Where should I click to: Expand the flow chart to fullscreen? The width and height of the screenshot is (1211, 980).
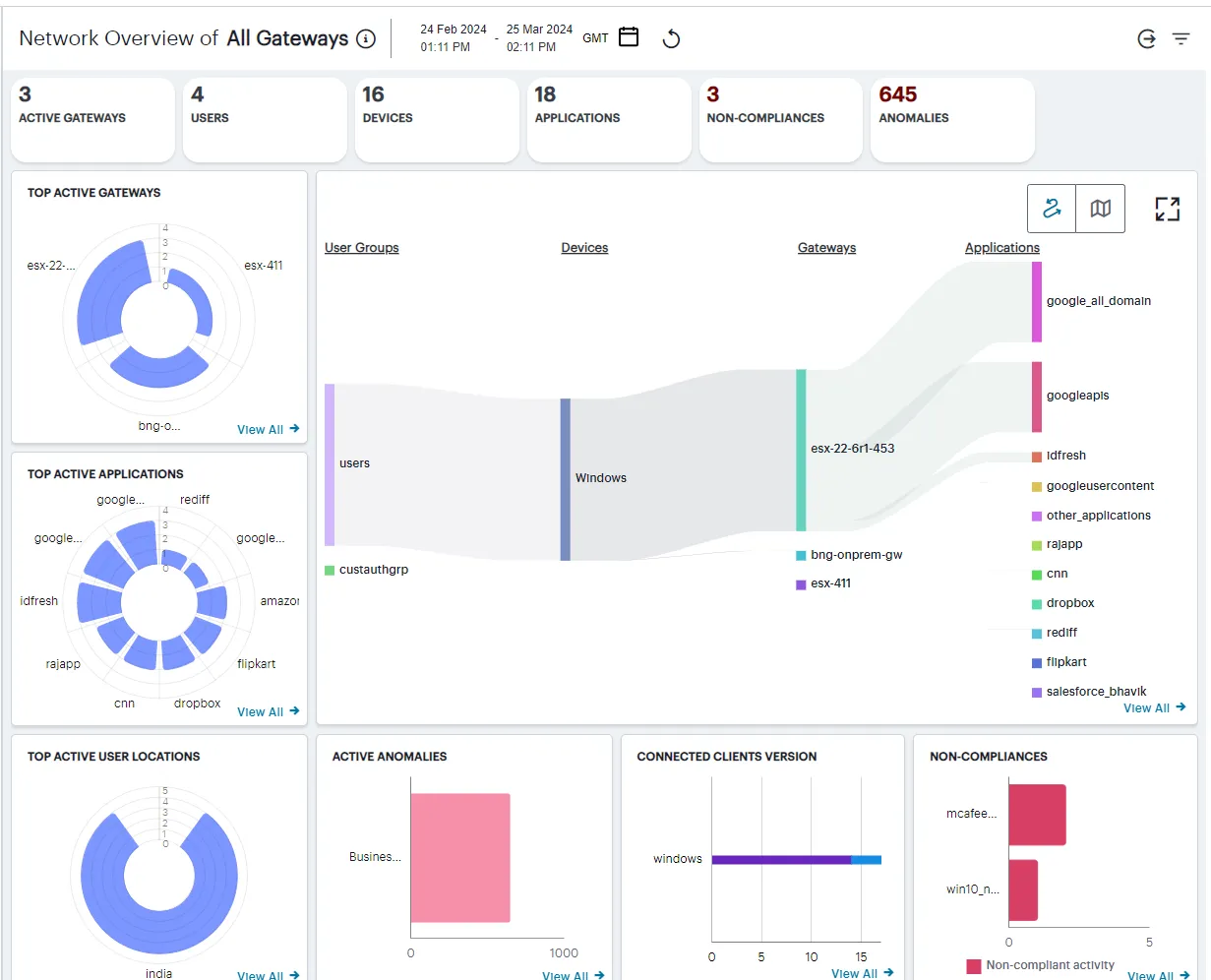(1167, 209)
